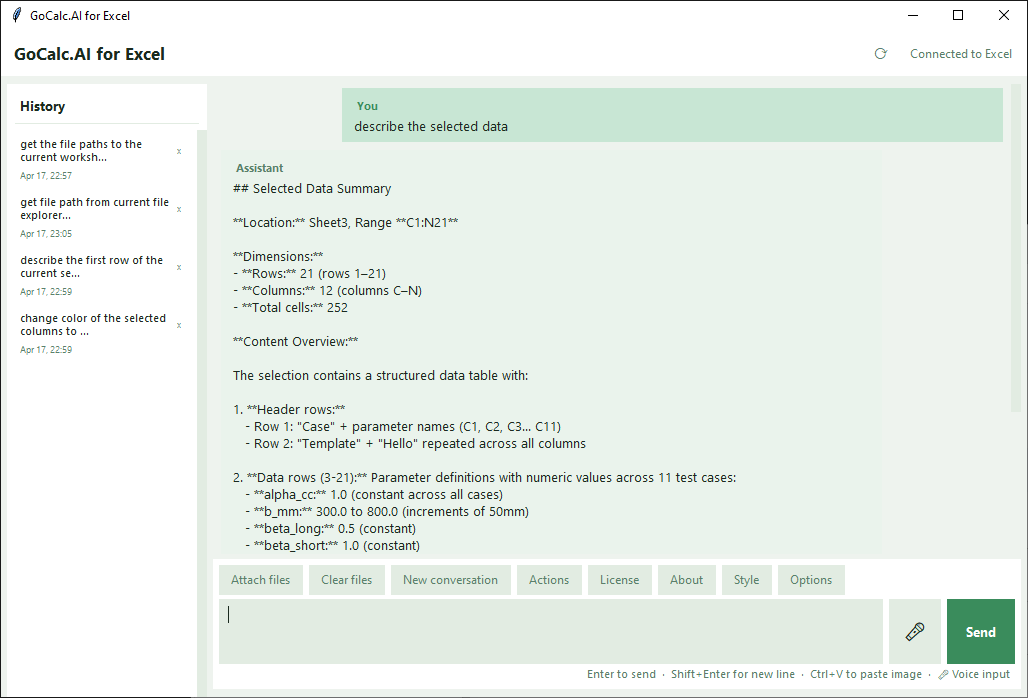Click the 'b_mm: 300.0 to 800.0' line
This screenshot has height=698, width=1028.
[387, 512]
